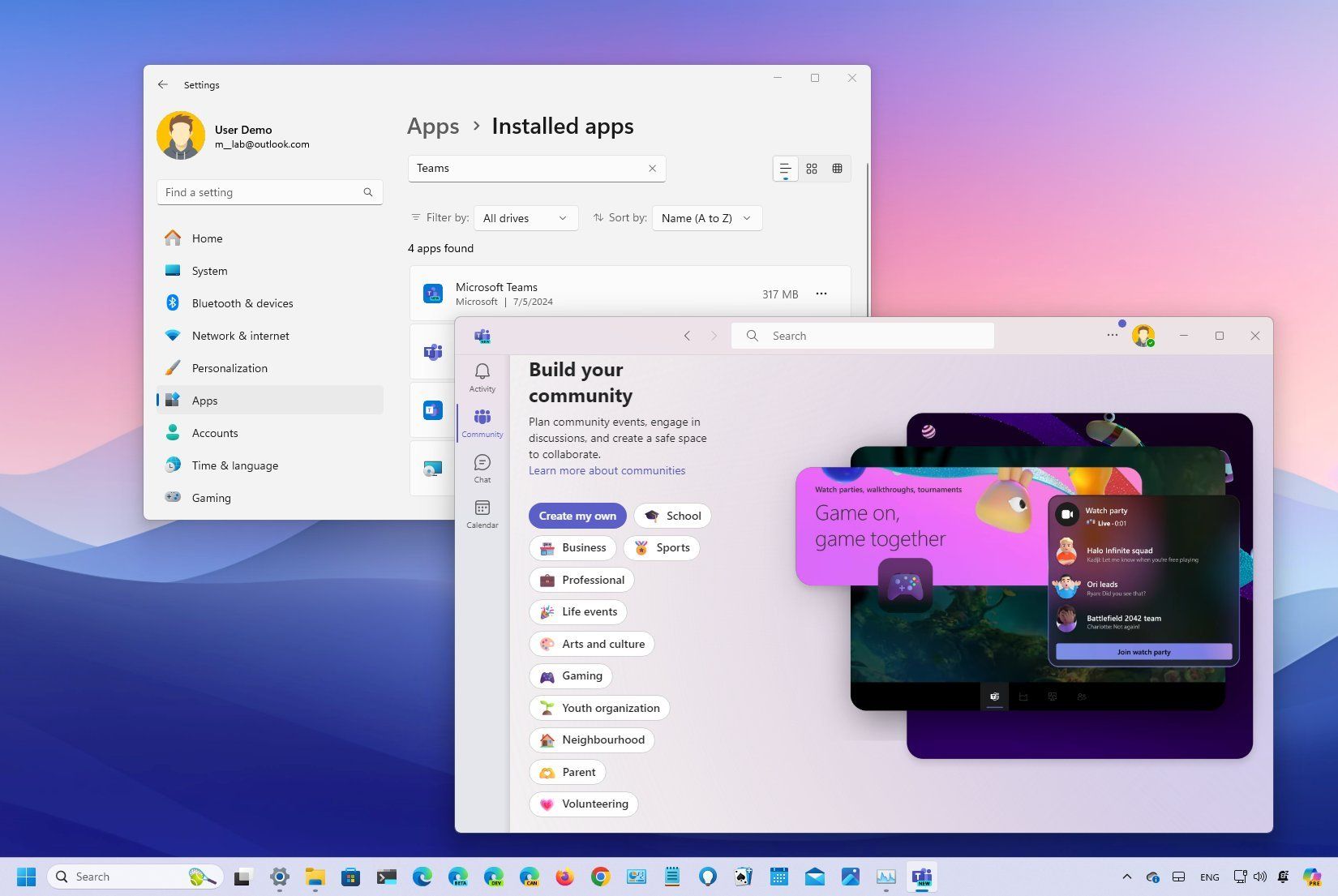The image size is (1338, 896).
Task: Clear the Teams search text in Settings
Action: click(x=652, y=169)
